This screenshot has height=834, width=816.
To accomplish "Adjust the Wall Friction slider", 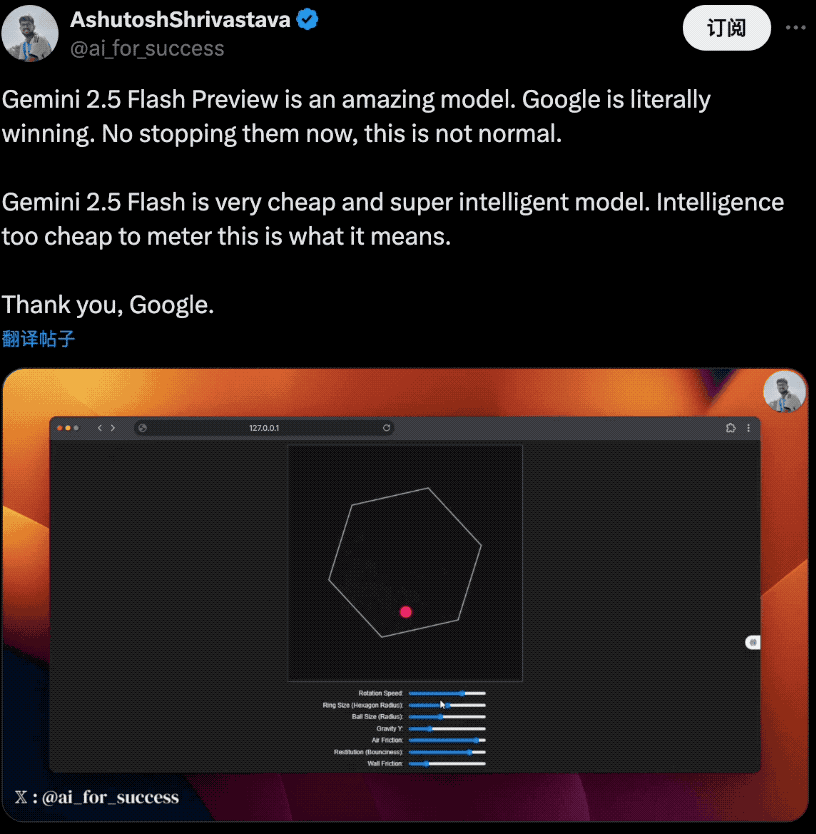I will pyautogui.click(x=447, y=764).
